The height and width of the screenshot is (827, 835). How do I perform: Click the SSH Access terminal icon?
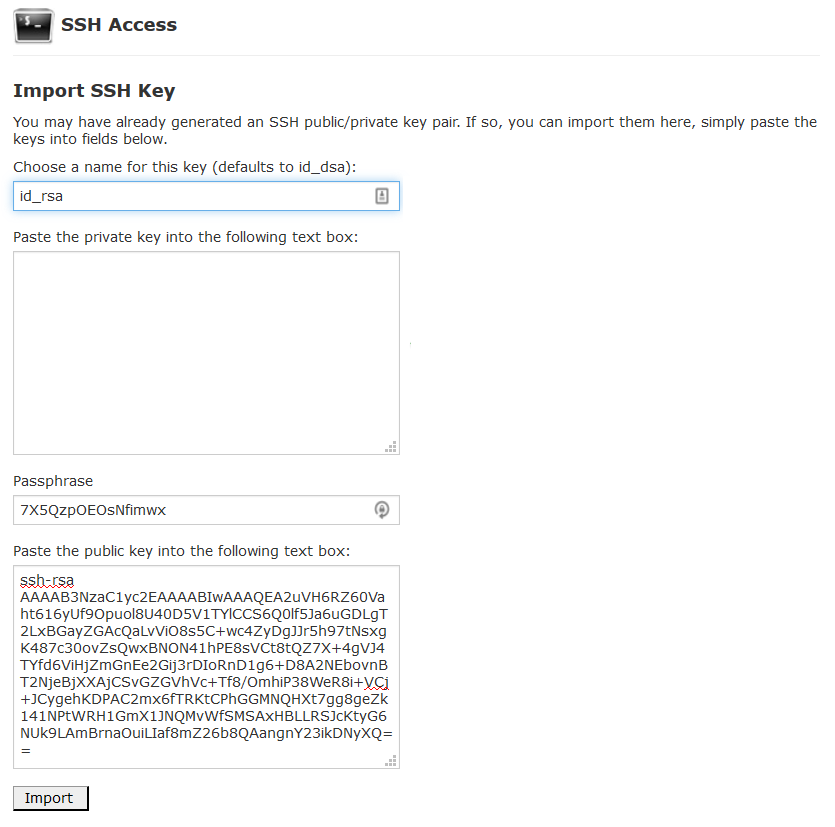click(33, 25)
